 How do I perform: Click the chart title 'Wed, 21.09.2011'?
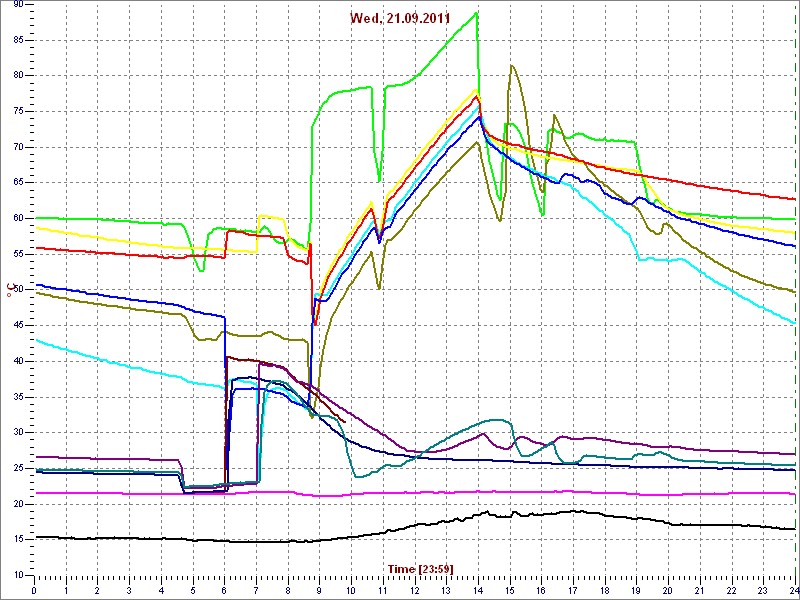click(x=400, y=19)
